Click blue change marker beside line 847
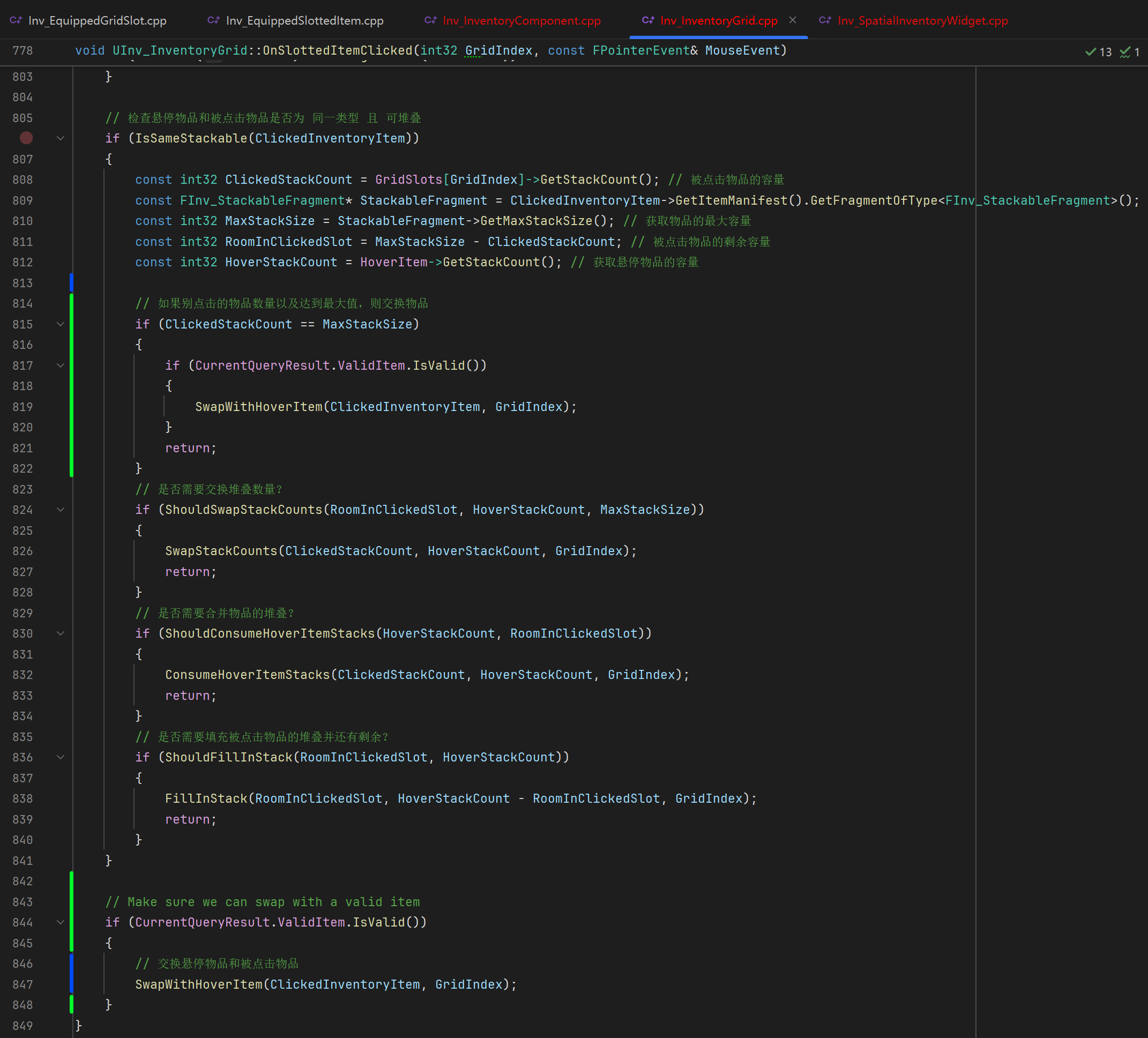The width and height of the screenshot is (1148, 1038). [x=71, y=984]
